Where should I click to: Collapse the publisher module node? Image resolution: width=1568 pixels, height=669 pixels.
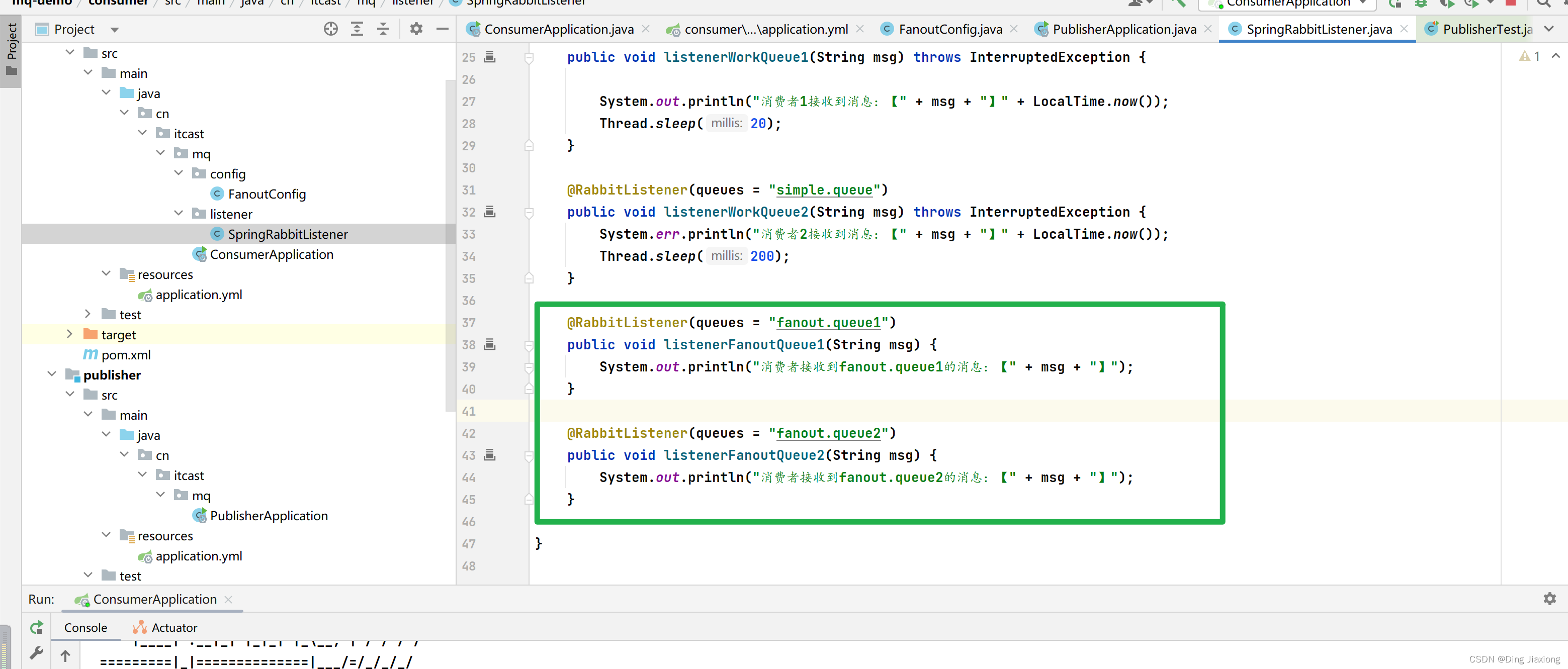(x=52, y=374)
